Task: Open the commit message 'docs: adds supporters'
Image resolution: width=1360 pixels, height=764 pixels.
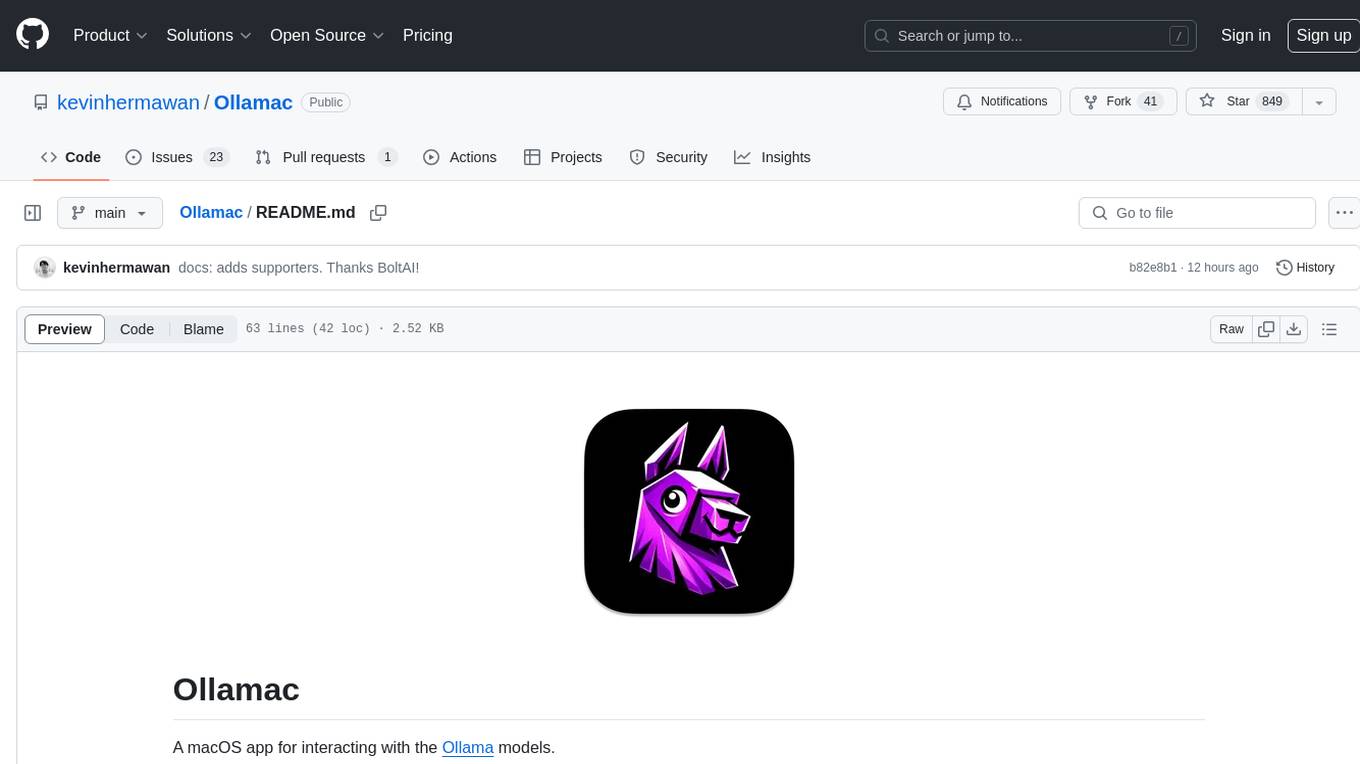Action: (298, 268)
